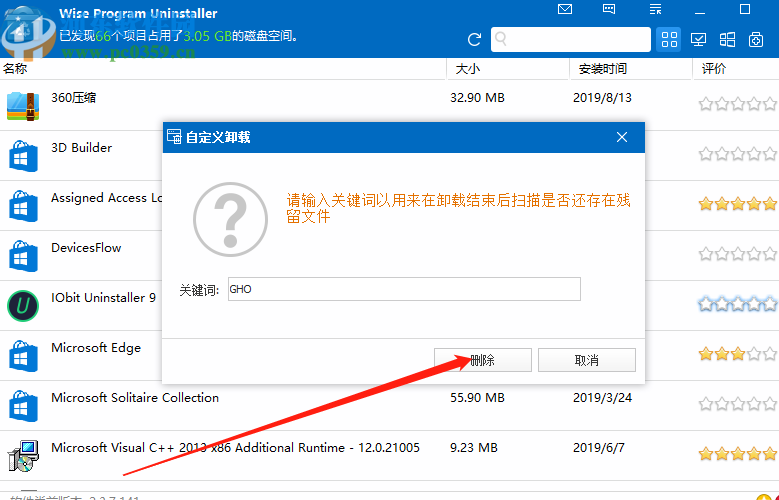Rate Microsoft Edge using its stars
The width and height of the screenshot is (779, 500).
click(738, 354)
